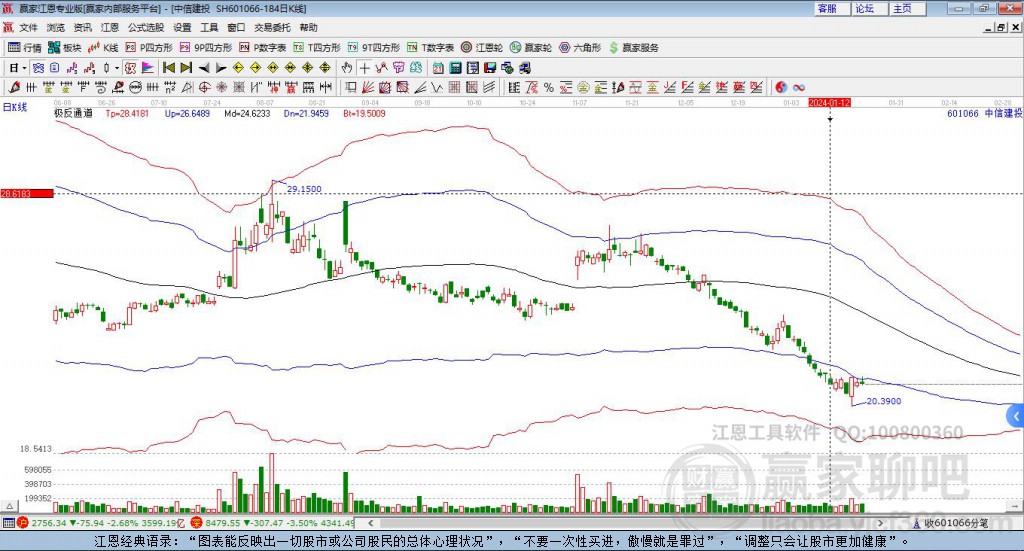The image size is (1024, 551).
Task: Toggle the Gann fan lines tool
Action: (368, 87)
